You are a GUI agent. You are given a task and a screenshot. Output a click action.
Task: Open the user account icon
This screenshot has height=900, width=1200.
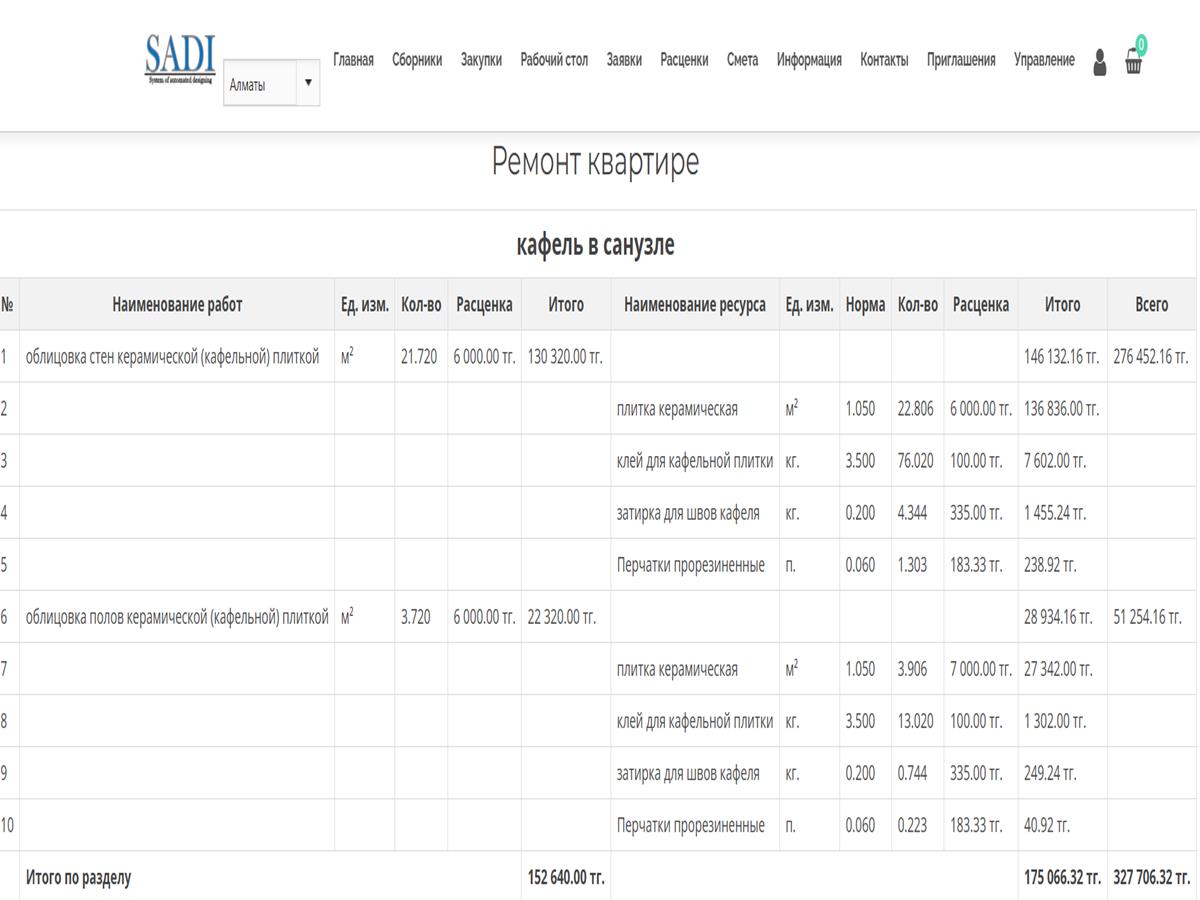[x=1099, y=62]
